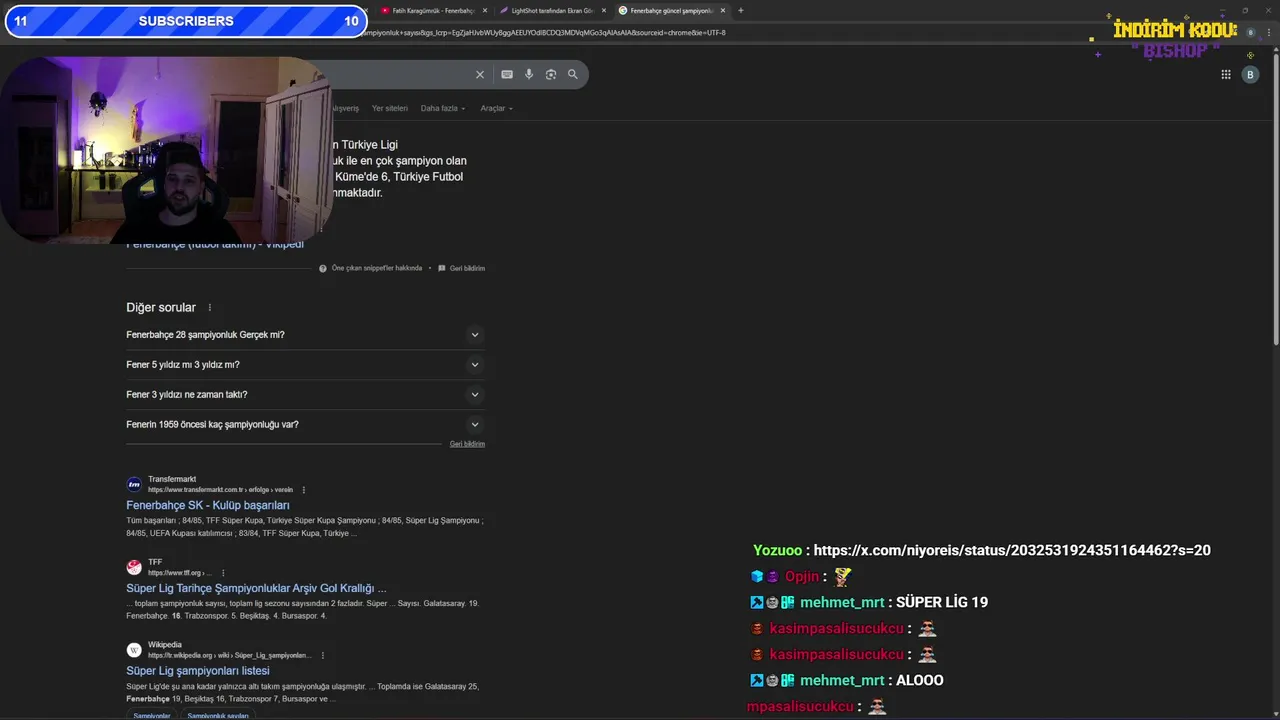1280x720 pixels.
Task: Submit search with the magnifier icon
Action: click(x=573, y=74)
